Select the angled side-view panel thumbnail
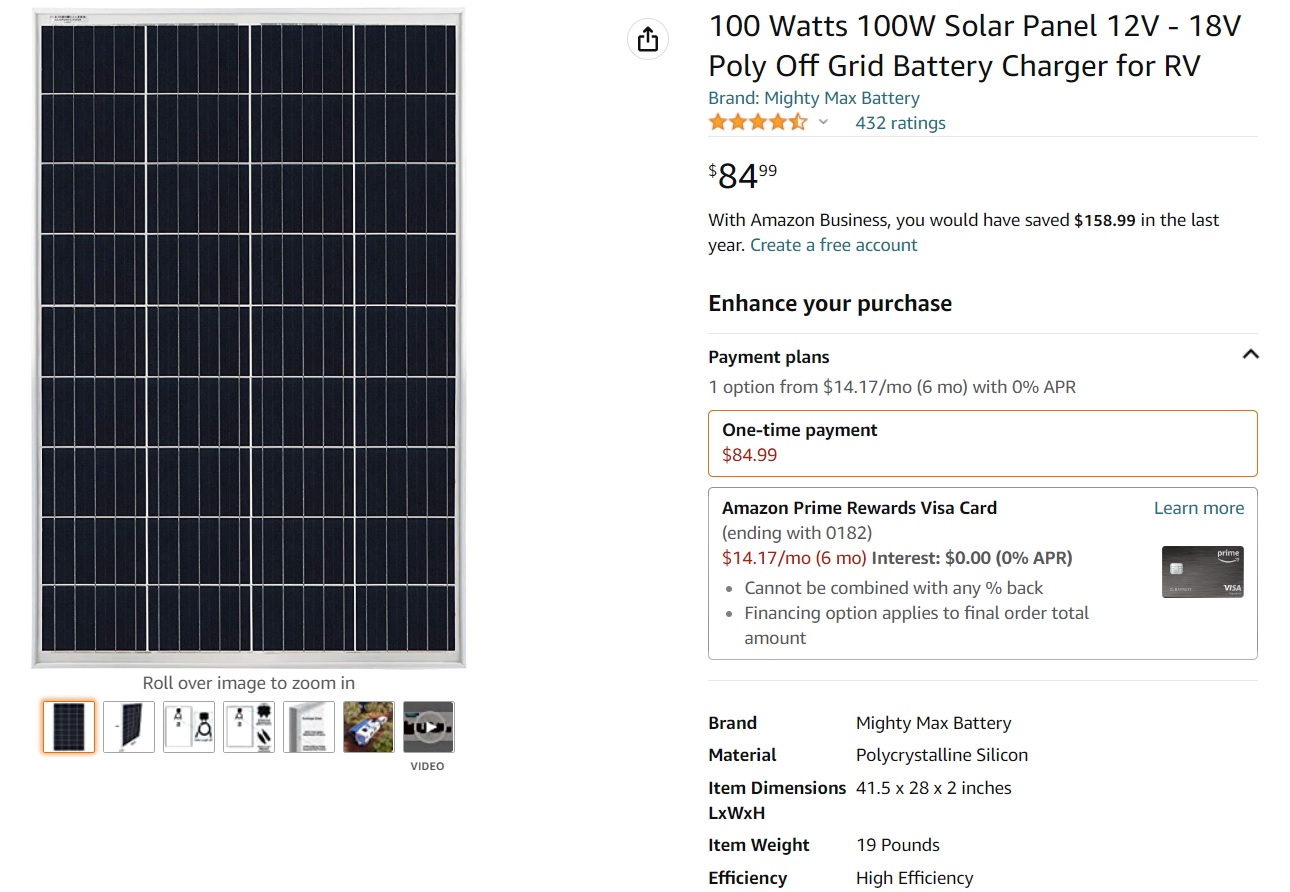 coord(129,727)
